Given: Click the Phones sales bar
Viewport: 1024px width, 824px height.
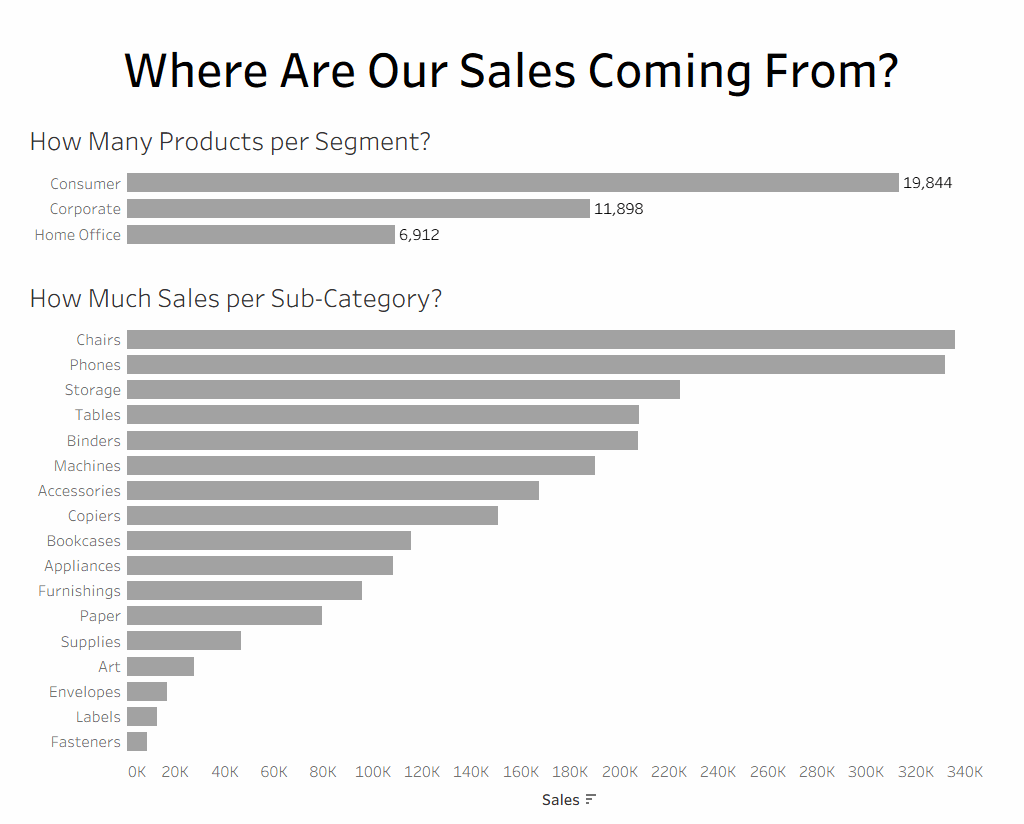Looking at the screenshot, I should click(535, 365).
